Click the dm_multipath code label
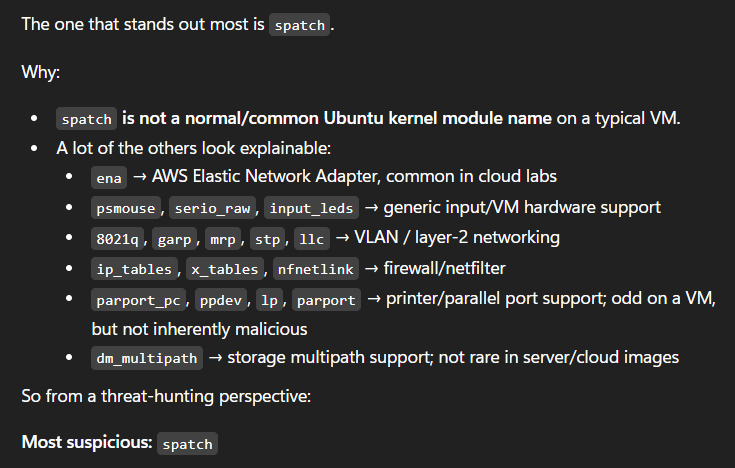Viewport: 735px width, 468px height. pyautogui.click(x=147, y=358)
